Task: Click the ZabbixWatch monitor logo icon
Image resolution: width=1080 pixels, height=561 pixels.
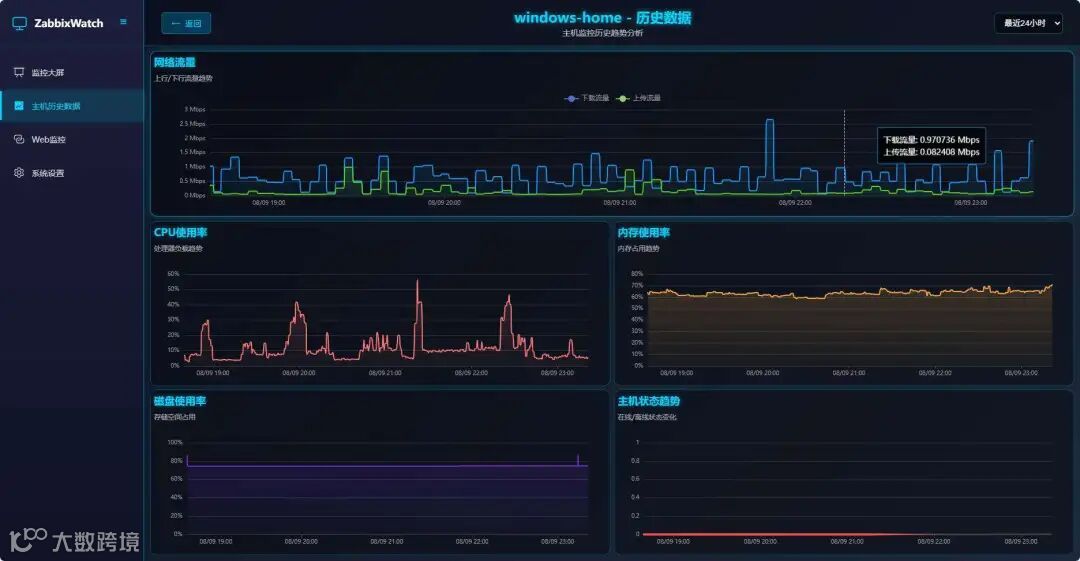Action: click(19, 23)
